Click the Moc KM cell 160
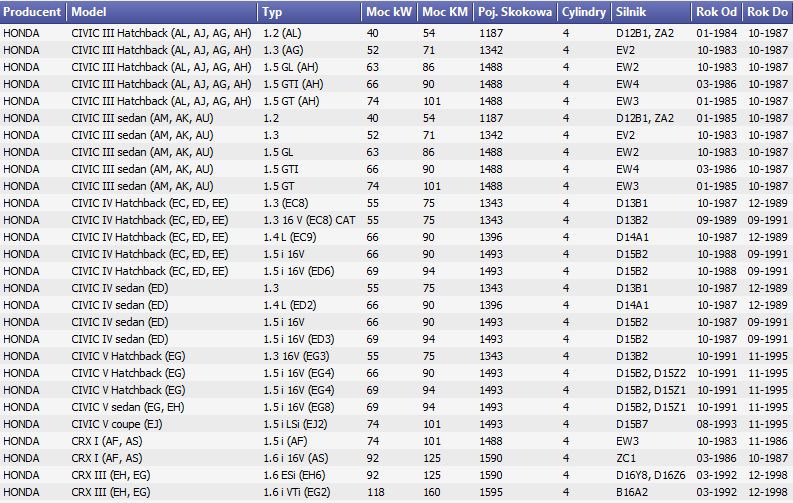 432,492
